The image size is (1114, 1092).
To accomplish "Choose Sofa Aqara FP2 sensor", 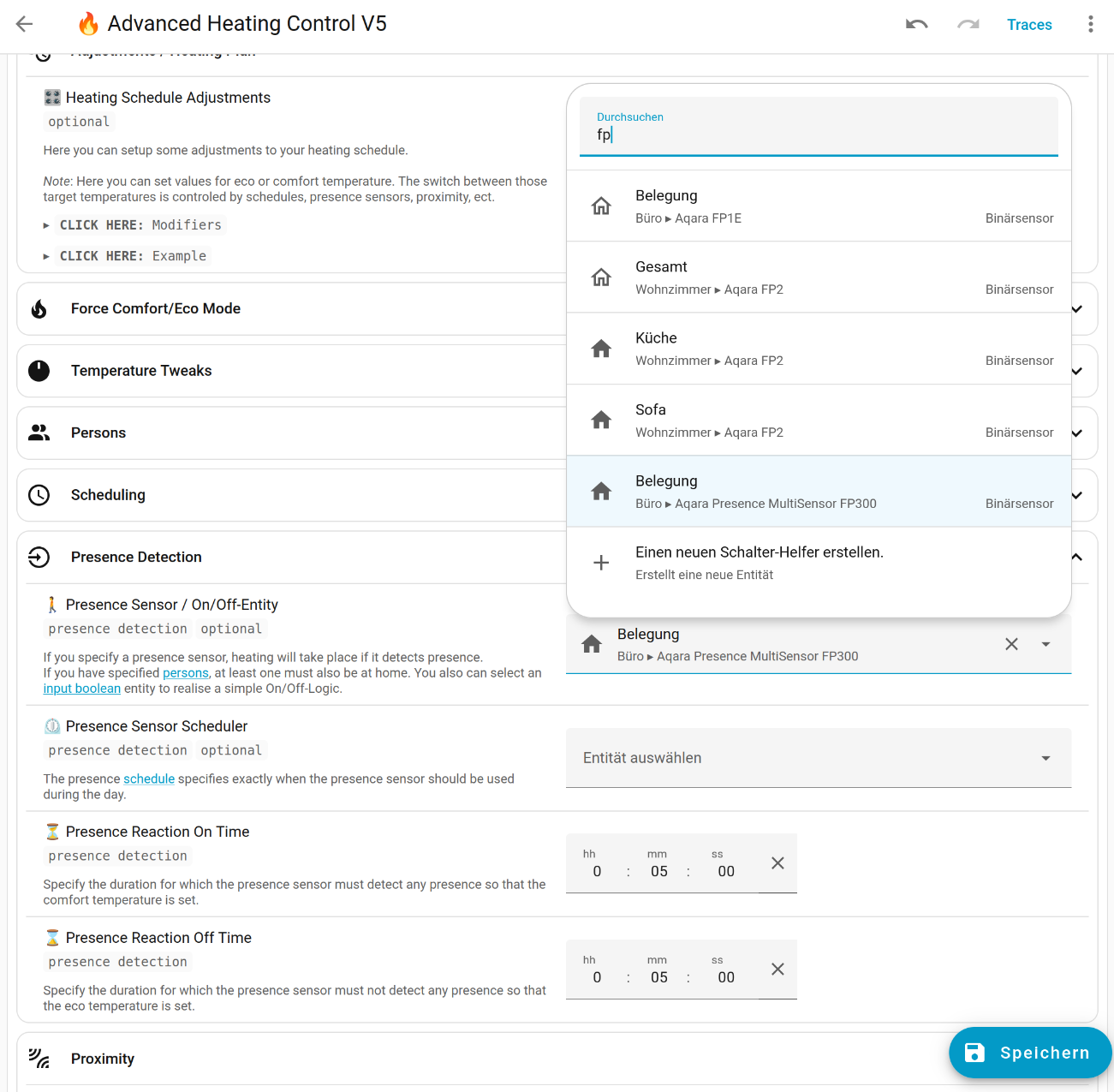I will point(818,421).
